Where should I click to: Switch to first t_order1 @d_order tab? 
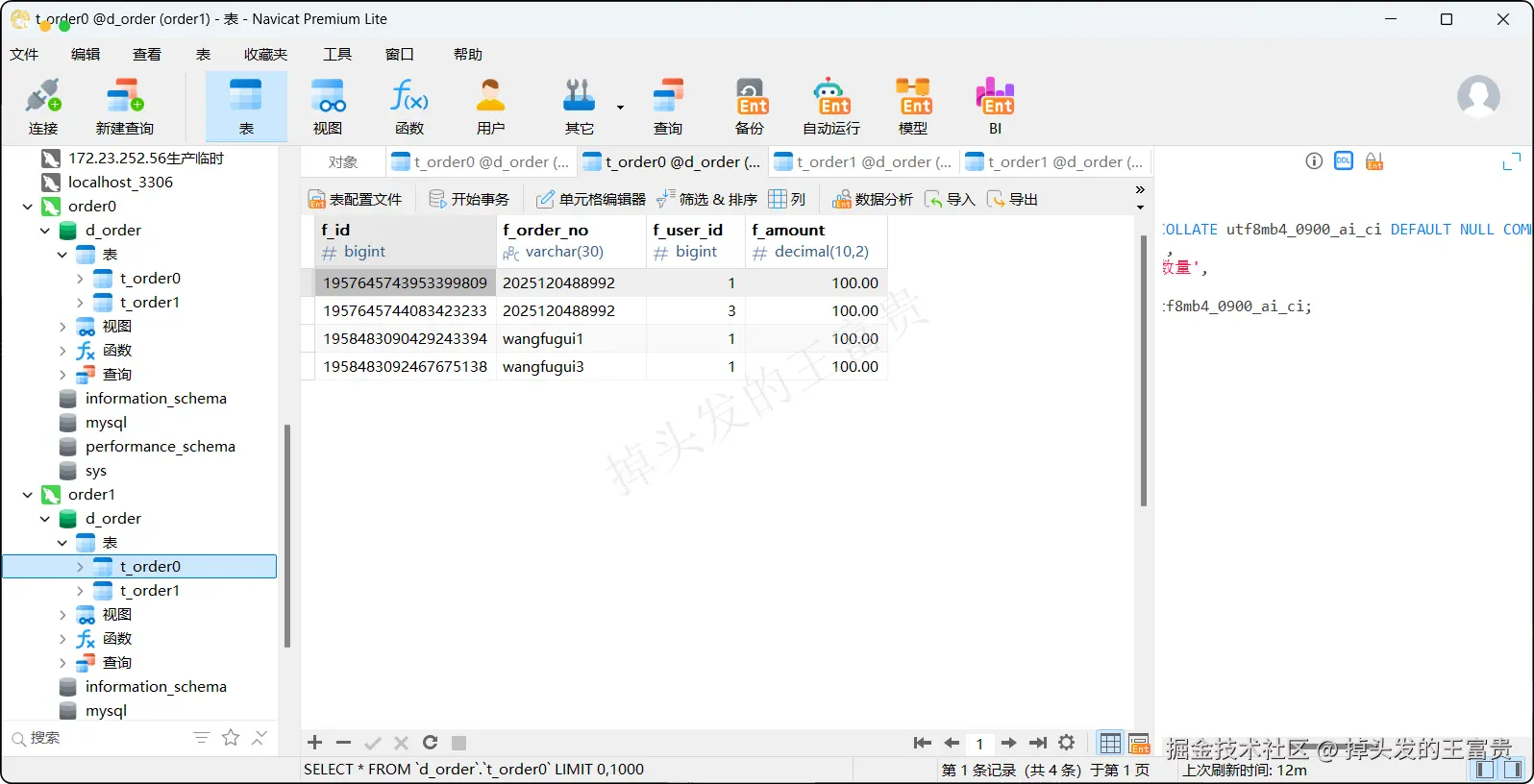(x=863, y=162)
